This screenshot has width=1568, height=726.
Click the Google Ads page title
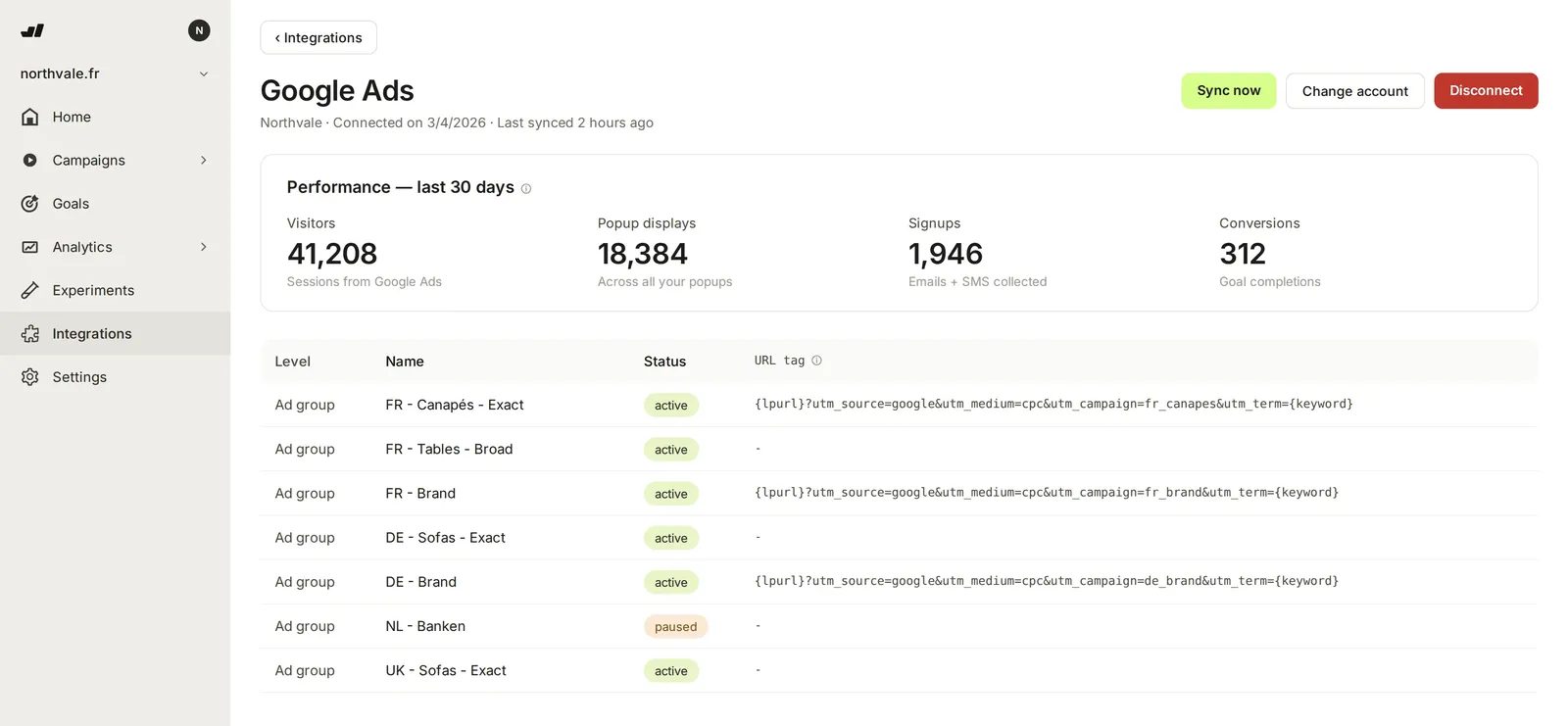(x=337, y=90)
